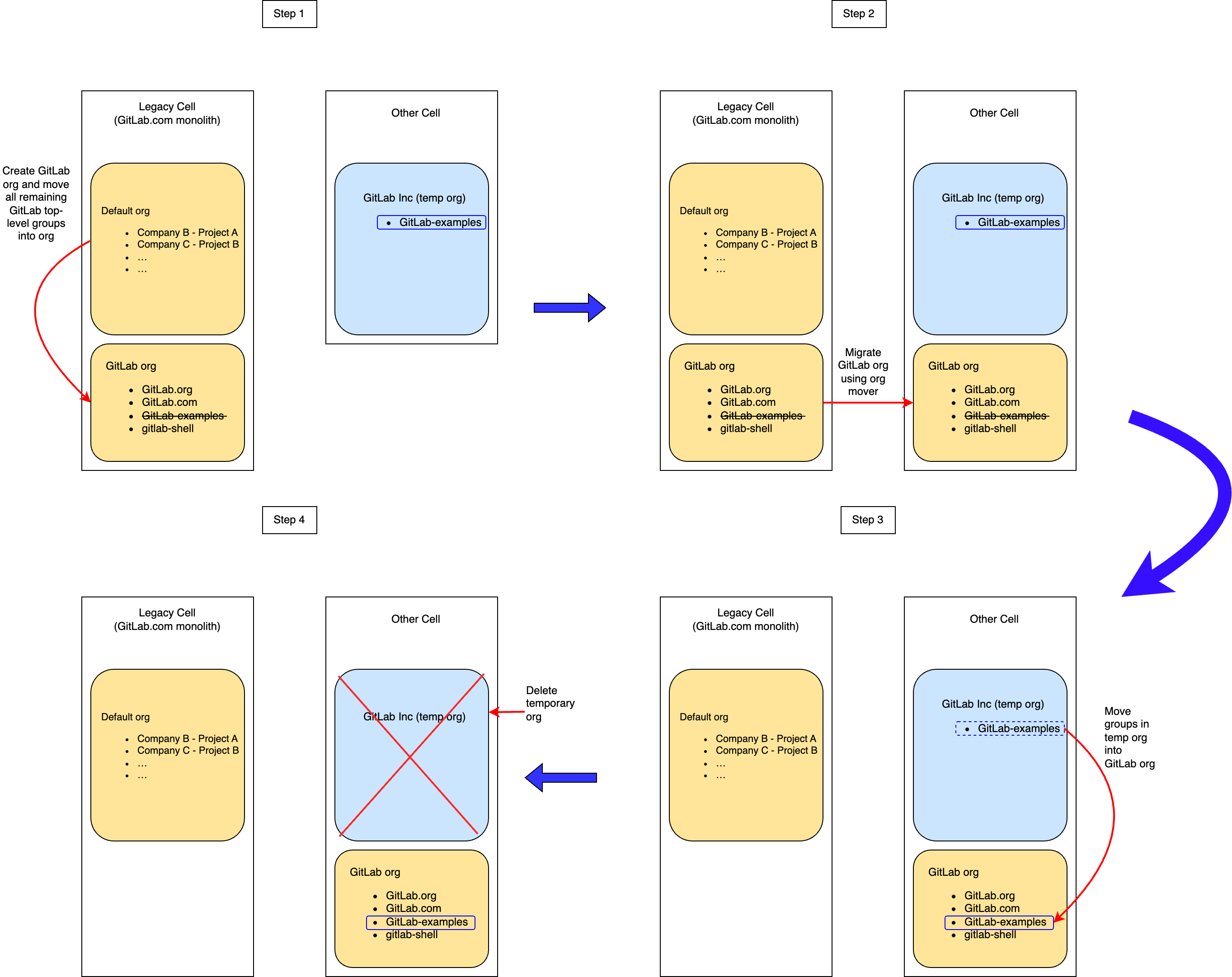
Task: Click 'GitLab org' heading in Step 2 Other Cell
Action: [x=953, y=366]
